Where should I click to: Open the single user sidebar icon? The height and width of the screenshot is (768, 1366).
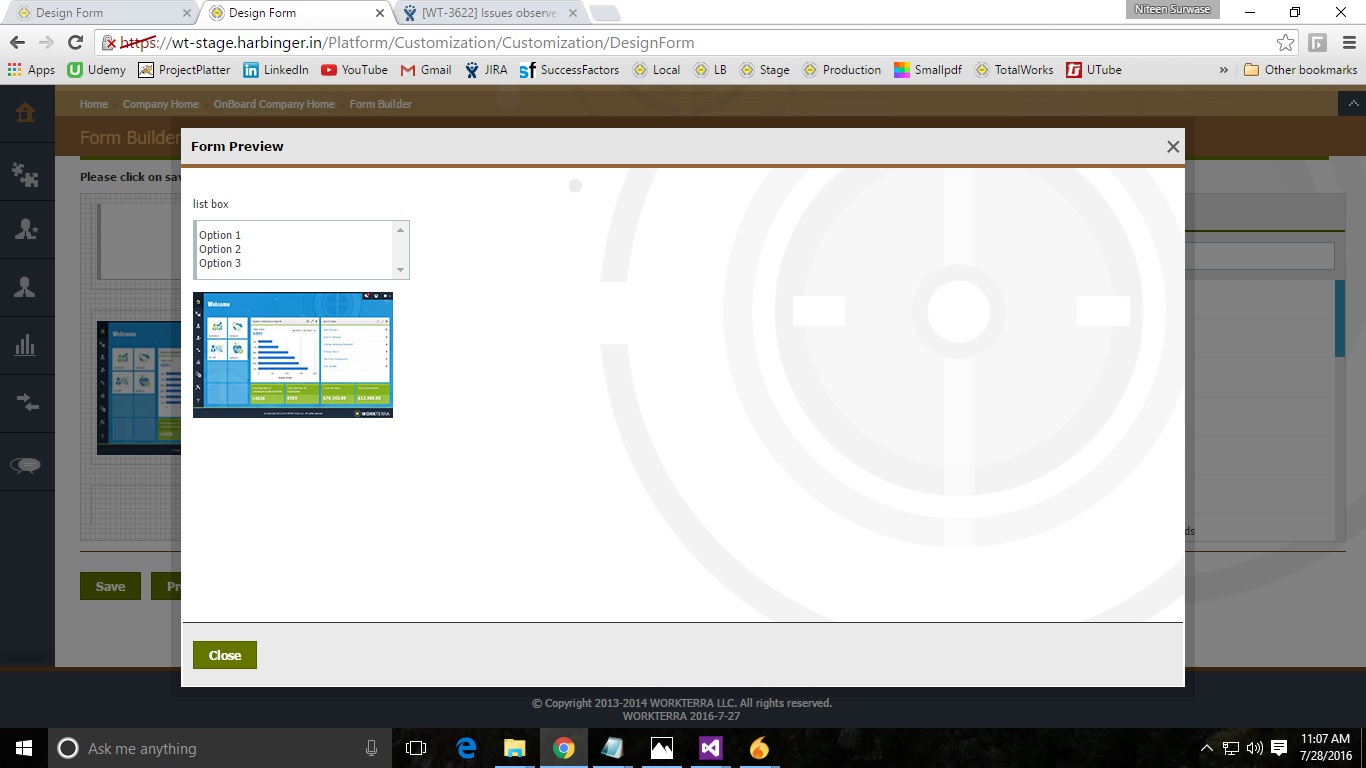(26, 287)
